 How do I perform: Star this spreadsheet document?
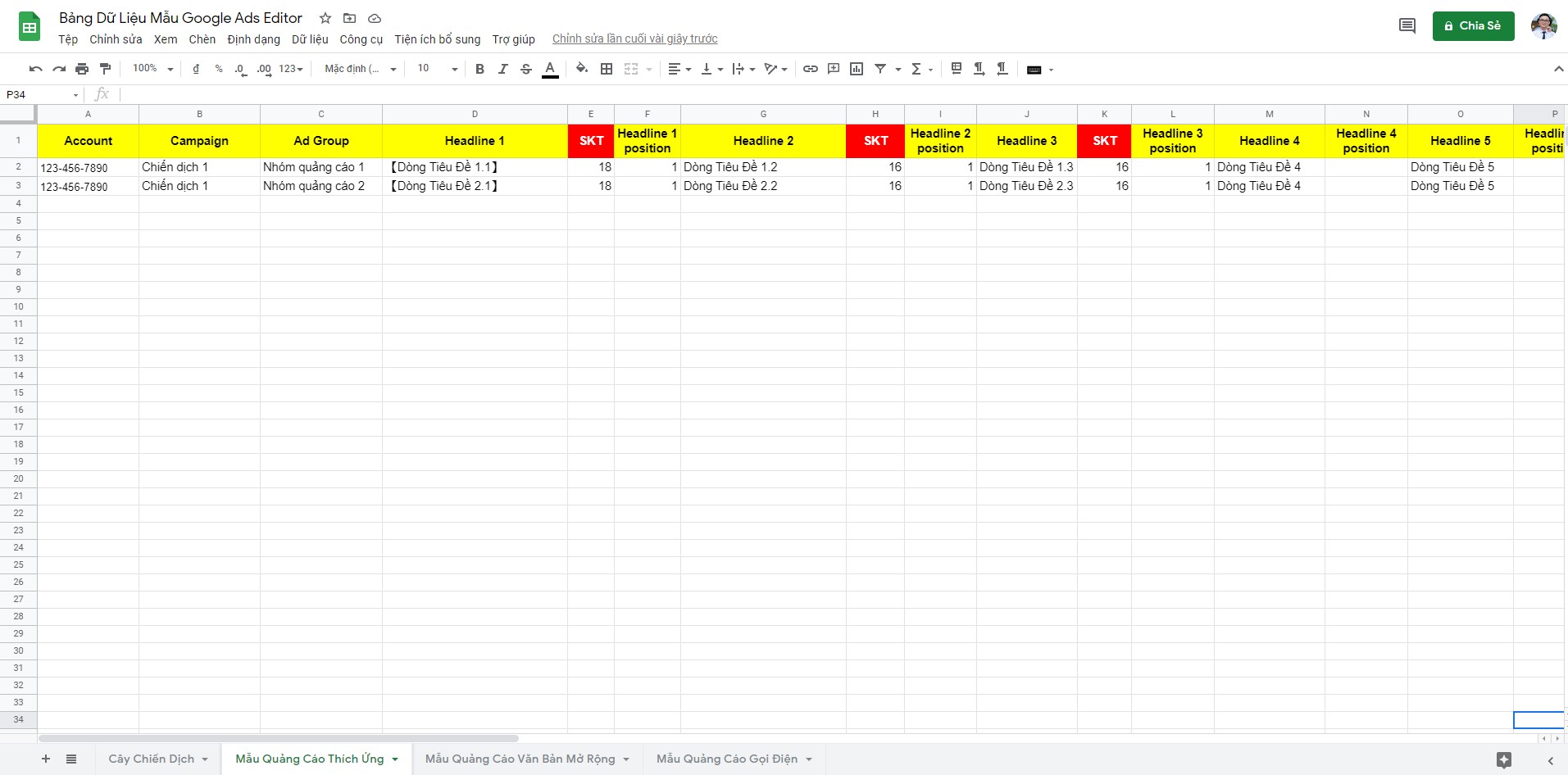coord(325,18)
